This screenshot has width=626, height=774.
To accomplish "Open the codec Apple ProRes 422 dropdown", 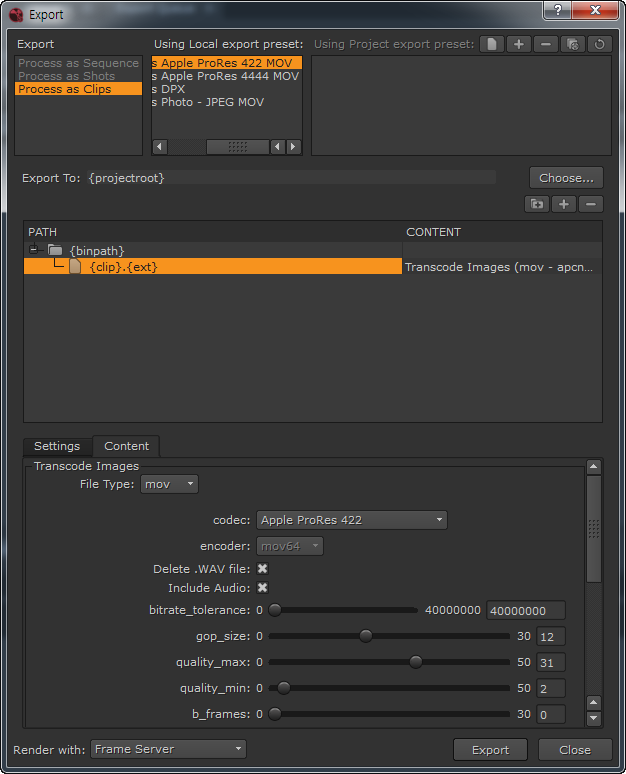I will (352, 520).
